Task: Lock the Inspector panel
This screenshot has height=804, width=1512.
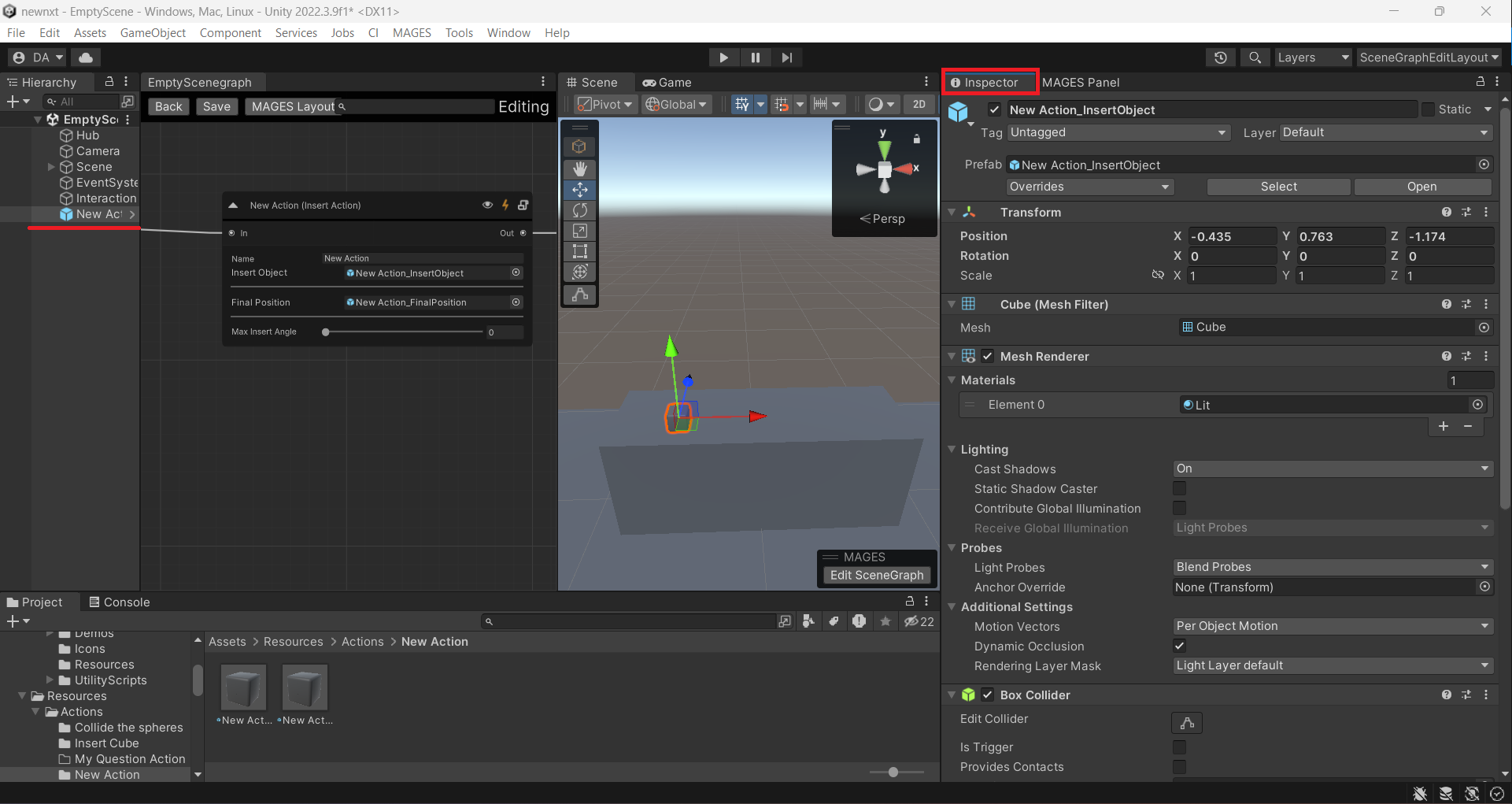Action: tap(1480, 82)
